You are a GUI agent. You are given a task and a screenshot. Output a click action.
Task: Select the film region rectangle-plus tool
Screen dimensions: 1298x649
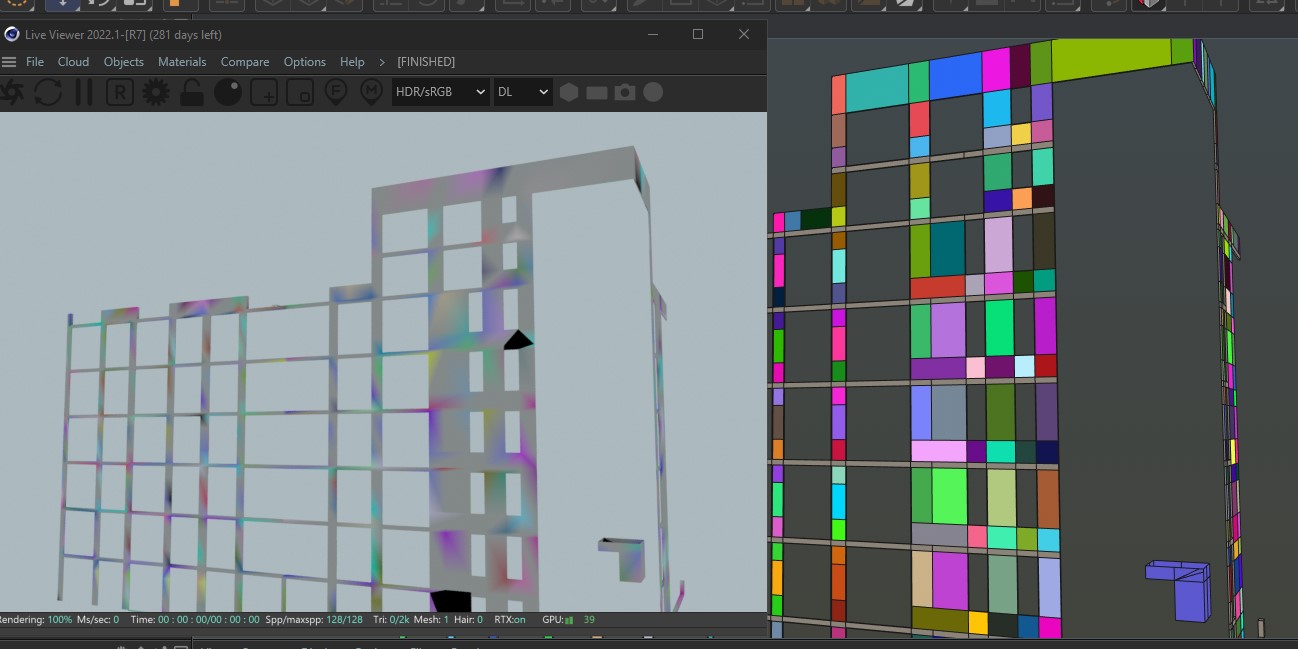264,93
